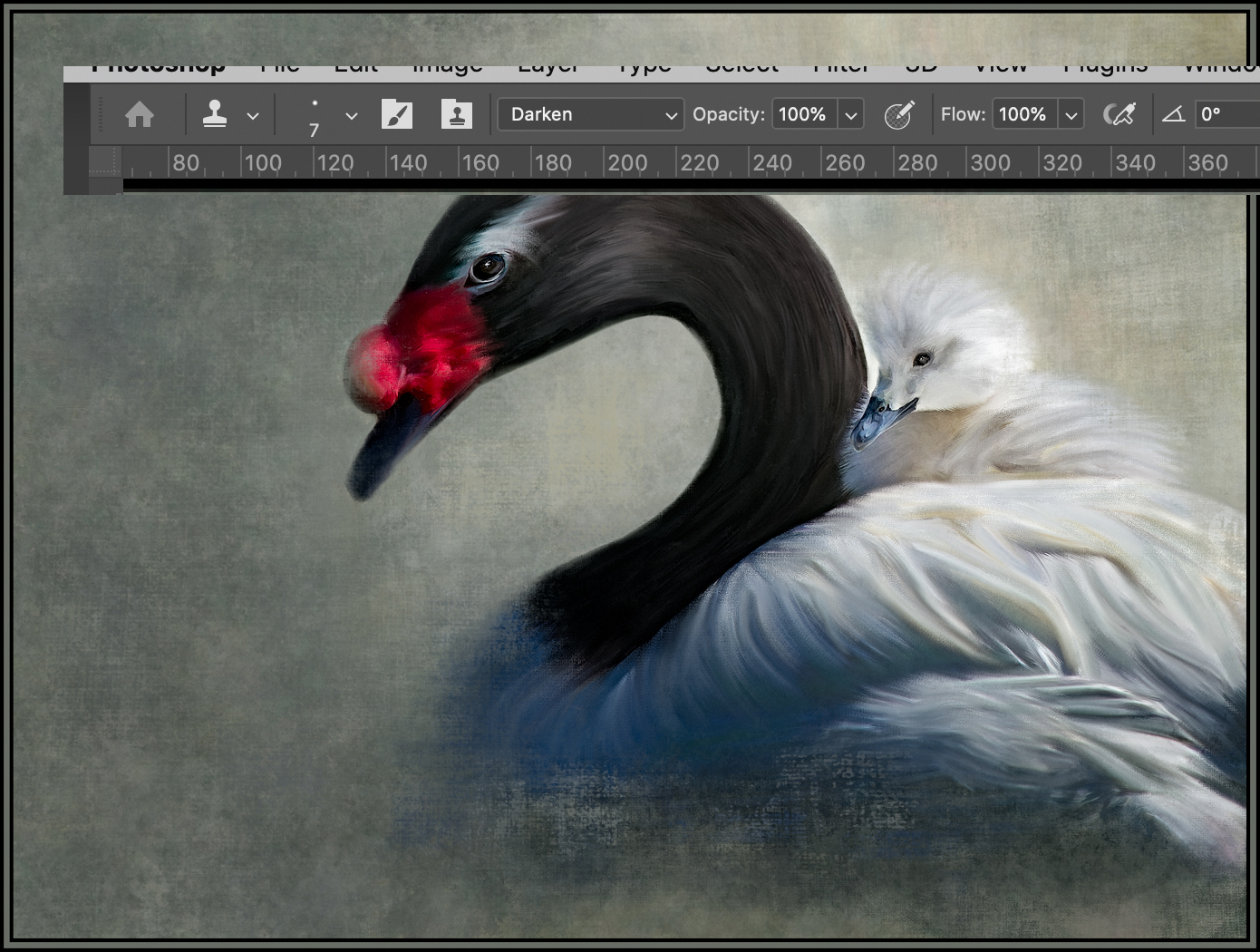The width and height of the screenshot is (1260, 952).
Task: Open the Flow slider popup arrow
Action: point(1071,115)
